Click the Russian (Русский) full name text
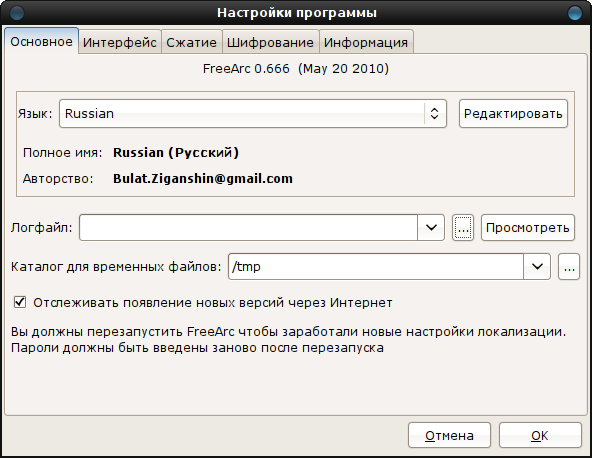592x458 pixels. click(176, 153)
